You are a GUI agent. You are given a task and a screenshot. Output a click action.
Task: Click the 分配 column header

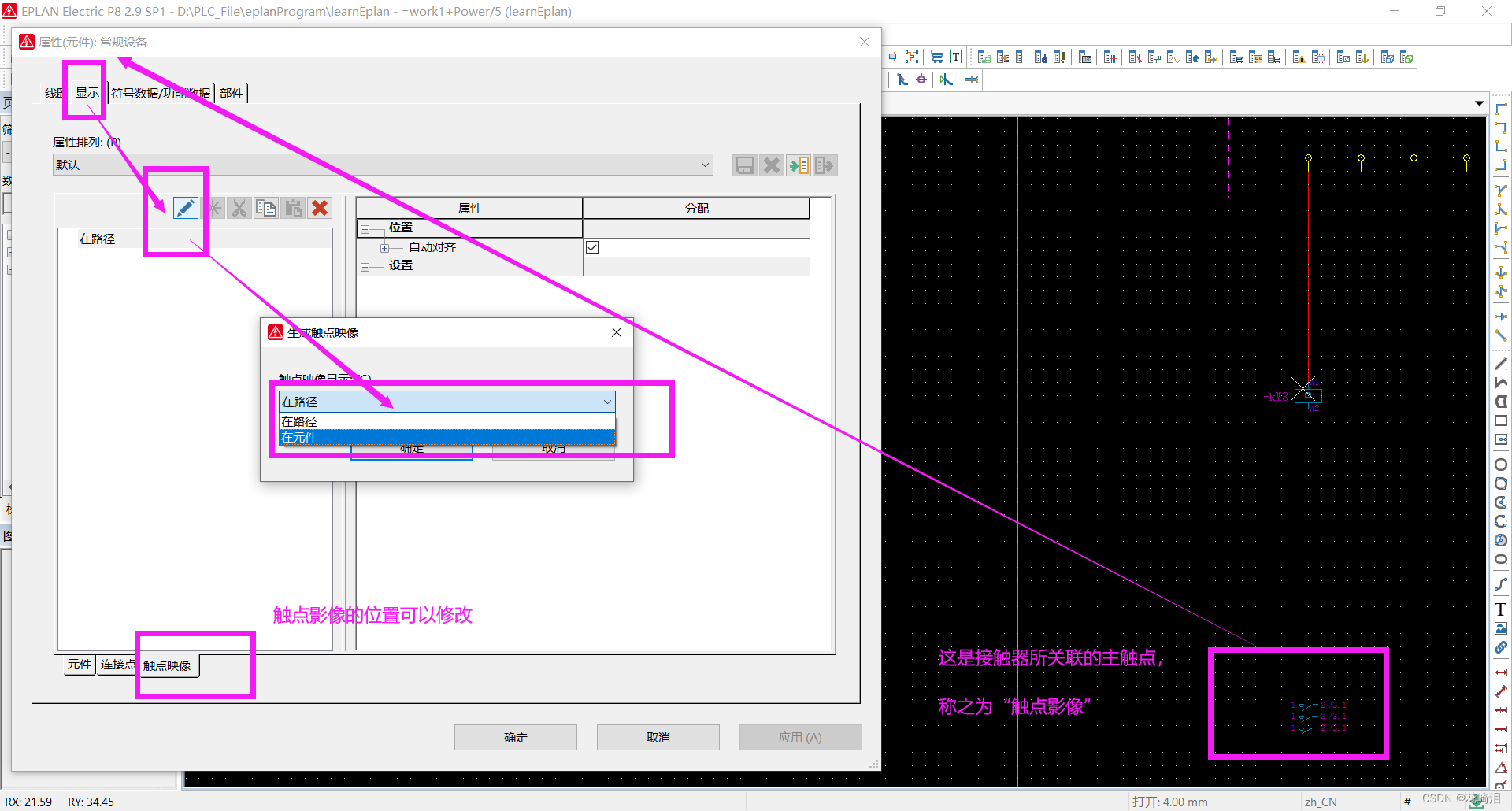(697, 208)
